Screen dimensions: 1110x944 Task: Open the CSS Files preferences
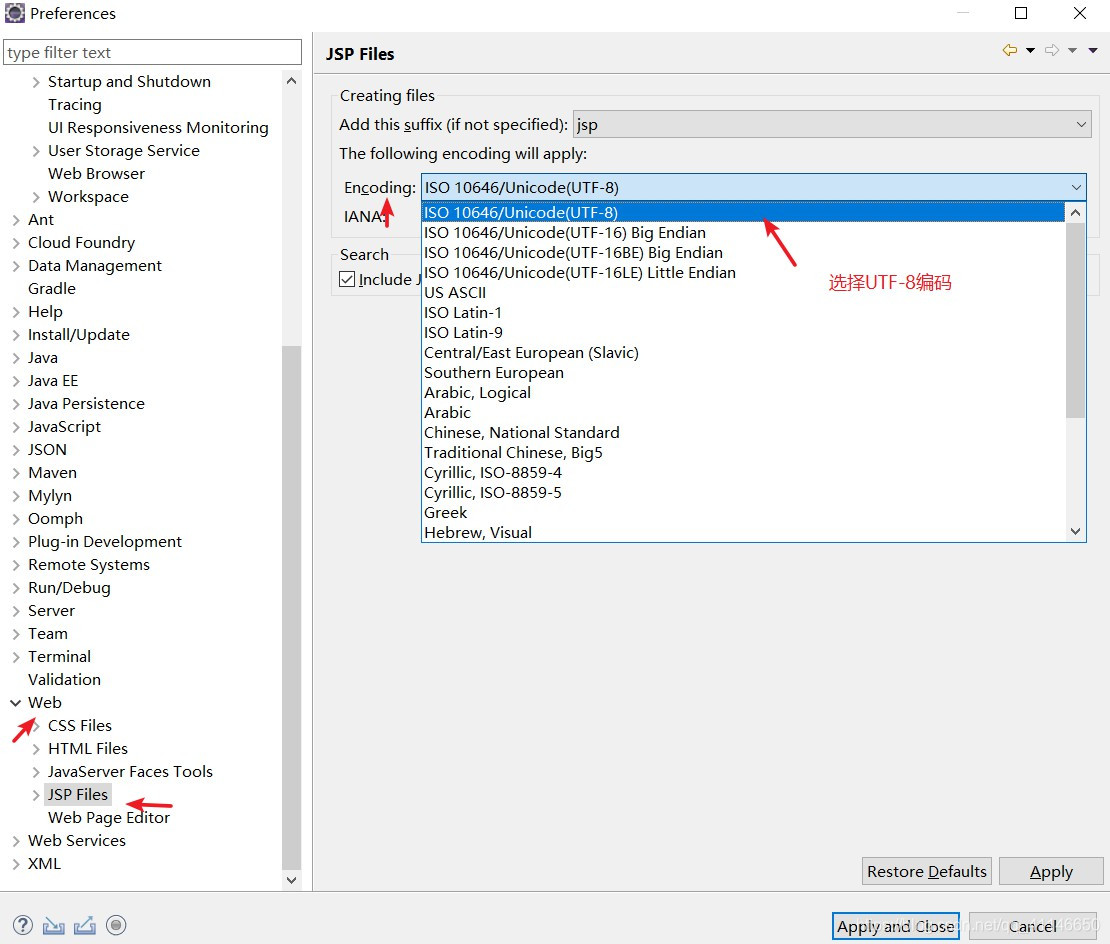[80, 725]
